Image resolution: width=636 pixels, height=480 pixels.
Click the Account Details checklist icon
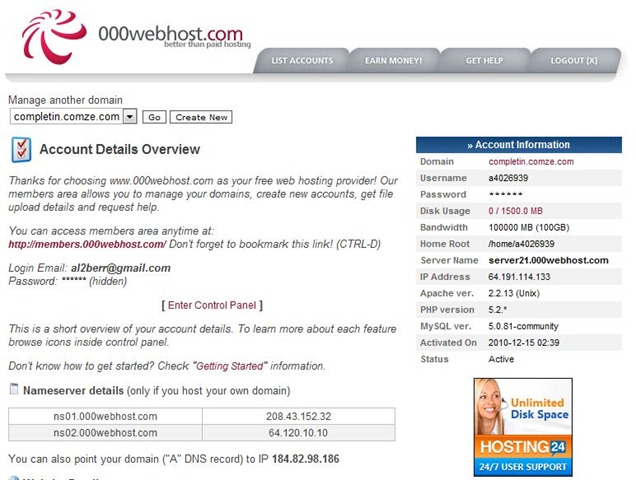click(21, 150)
